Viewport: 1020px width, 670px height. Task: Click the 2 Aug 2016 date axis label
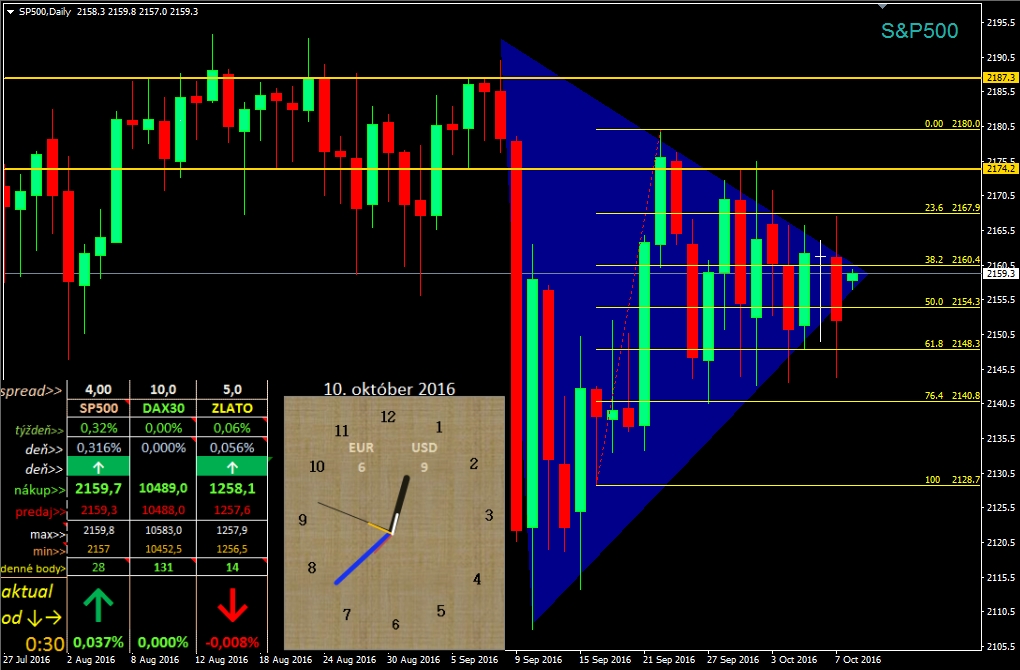click(x=90, y=660)
